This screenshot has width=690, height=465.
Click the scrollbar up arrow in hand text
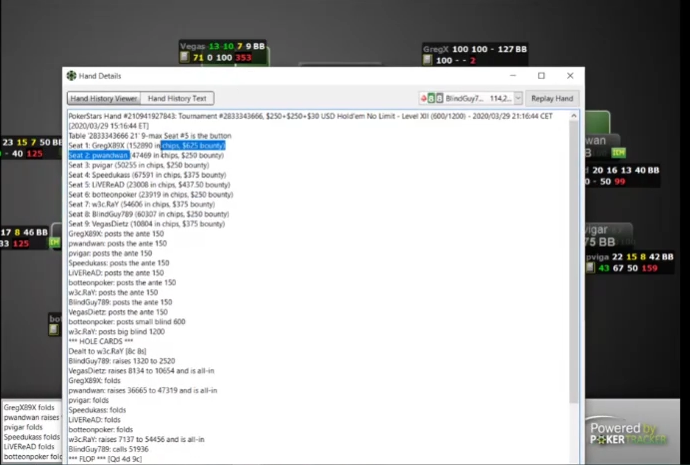(574, 116)
